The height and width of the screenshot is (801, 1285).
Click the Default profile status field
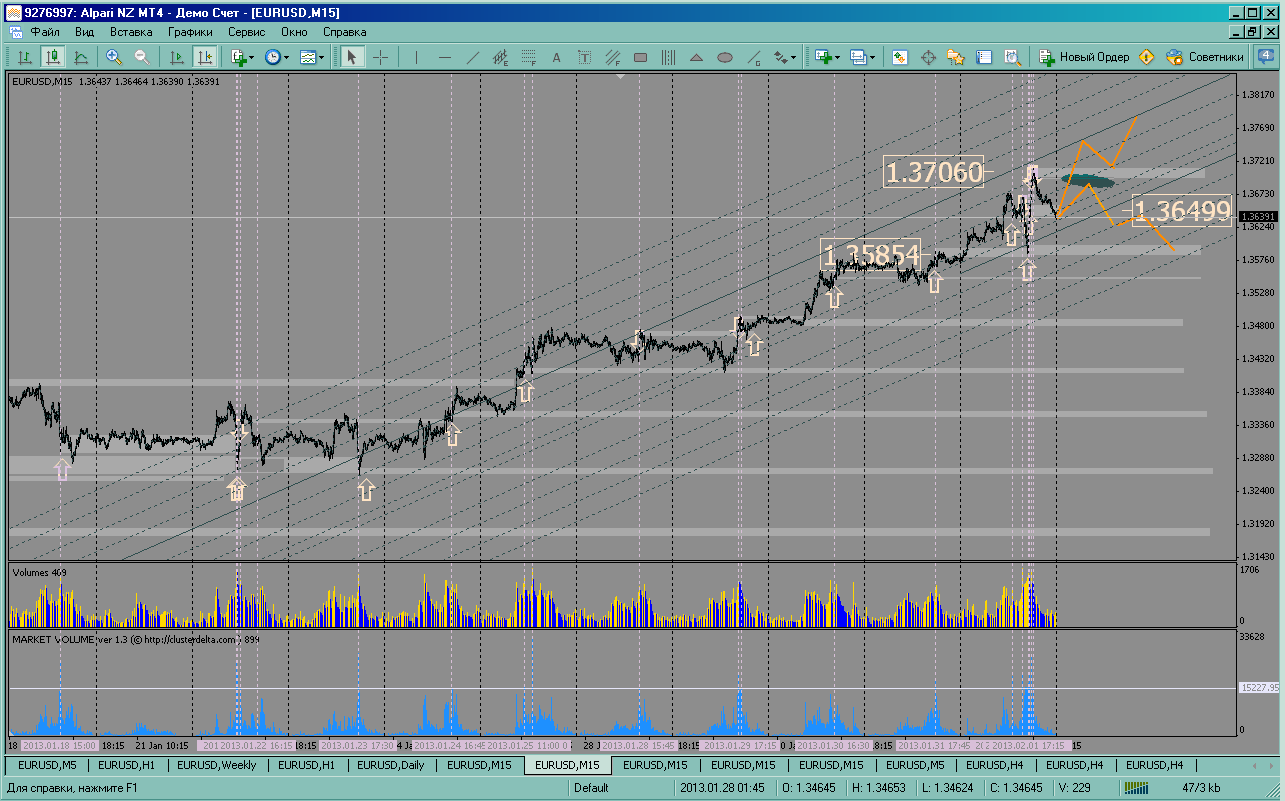(x=591, y=788)
